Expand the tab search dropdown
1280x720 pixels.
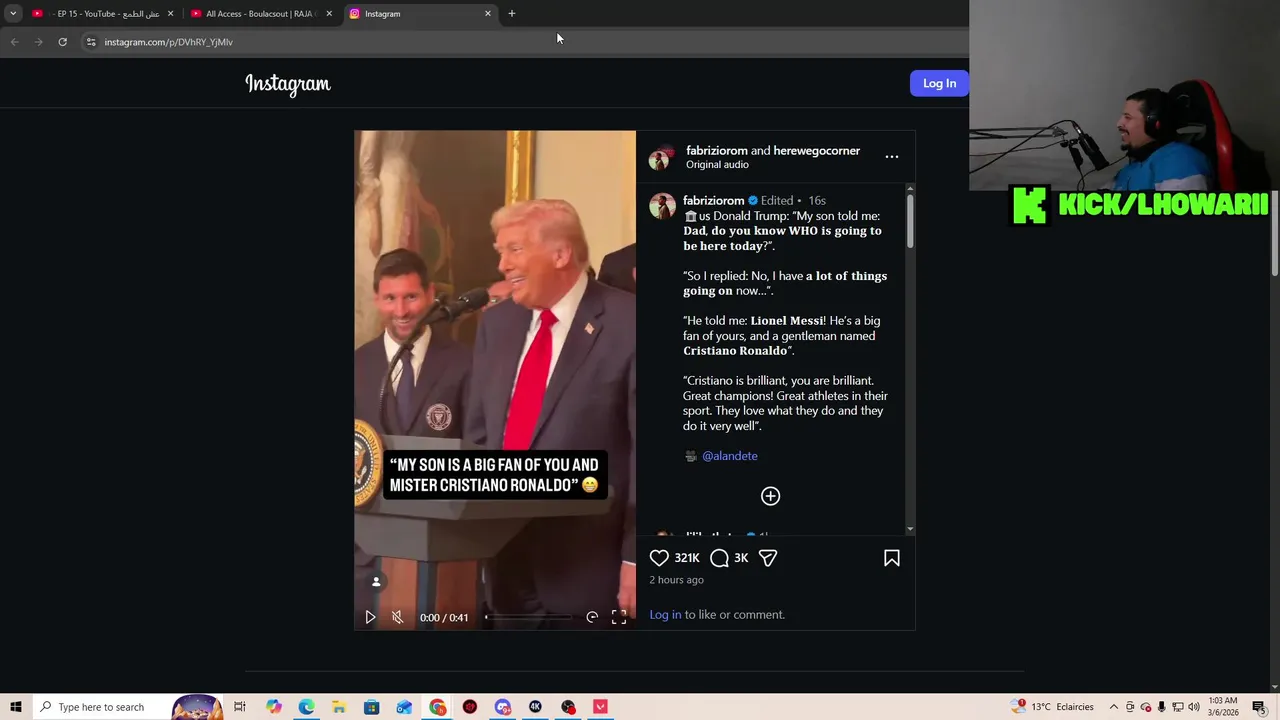pyautogui.click(x=13, y=14)
